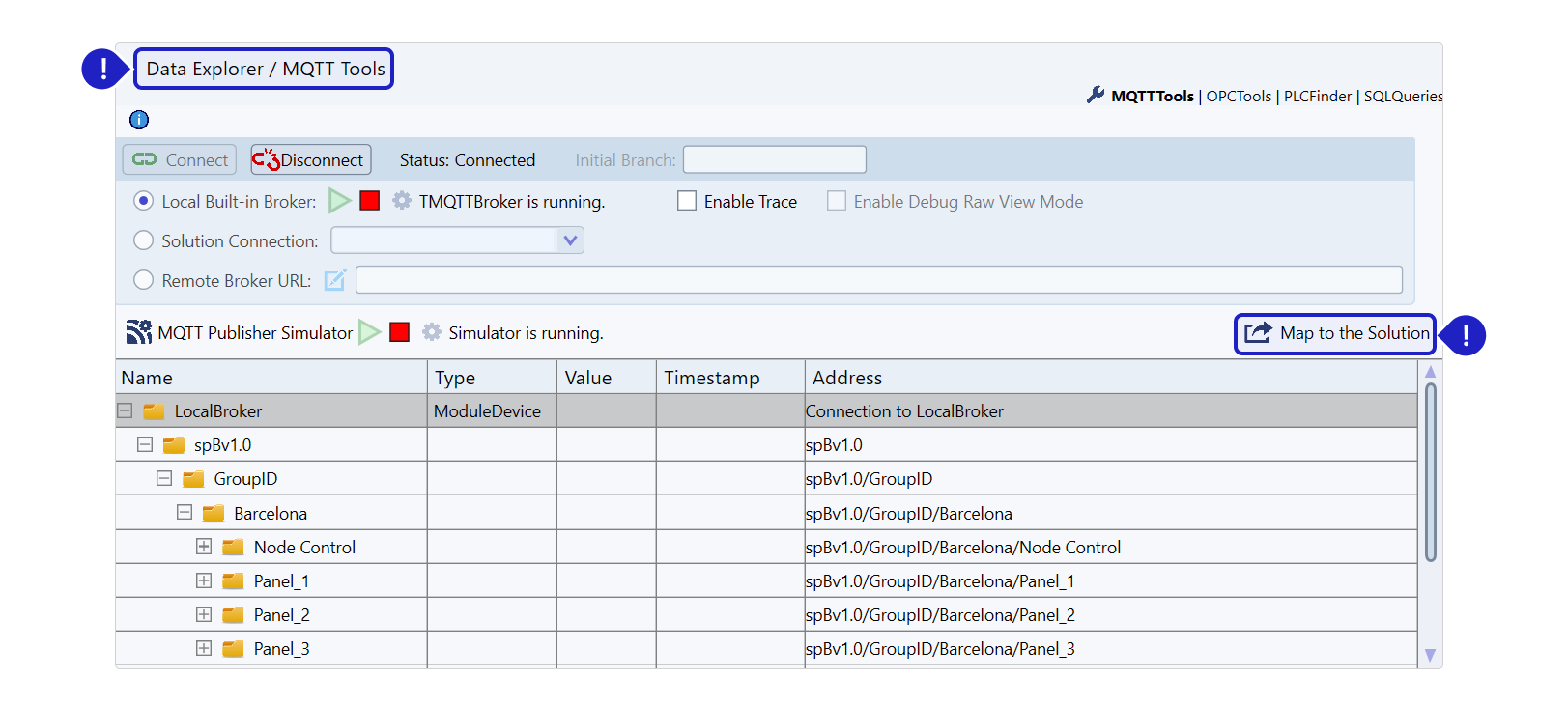Switch to PLCFinder tool
This screenshot has height=707, width=1568.
[1317, 96]
